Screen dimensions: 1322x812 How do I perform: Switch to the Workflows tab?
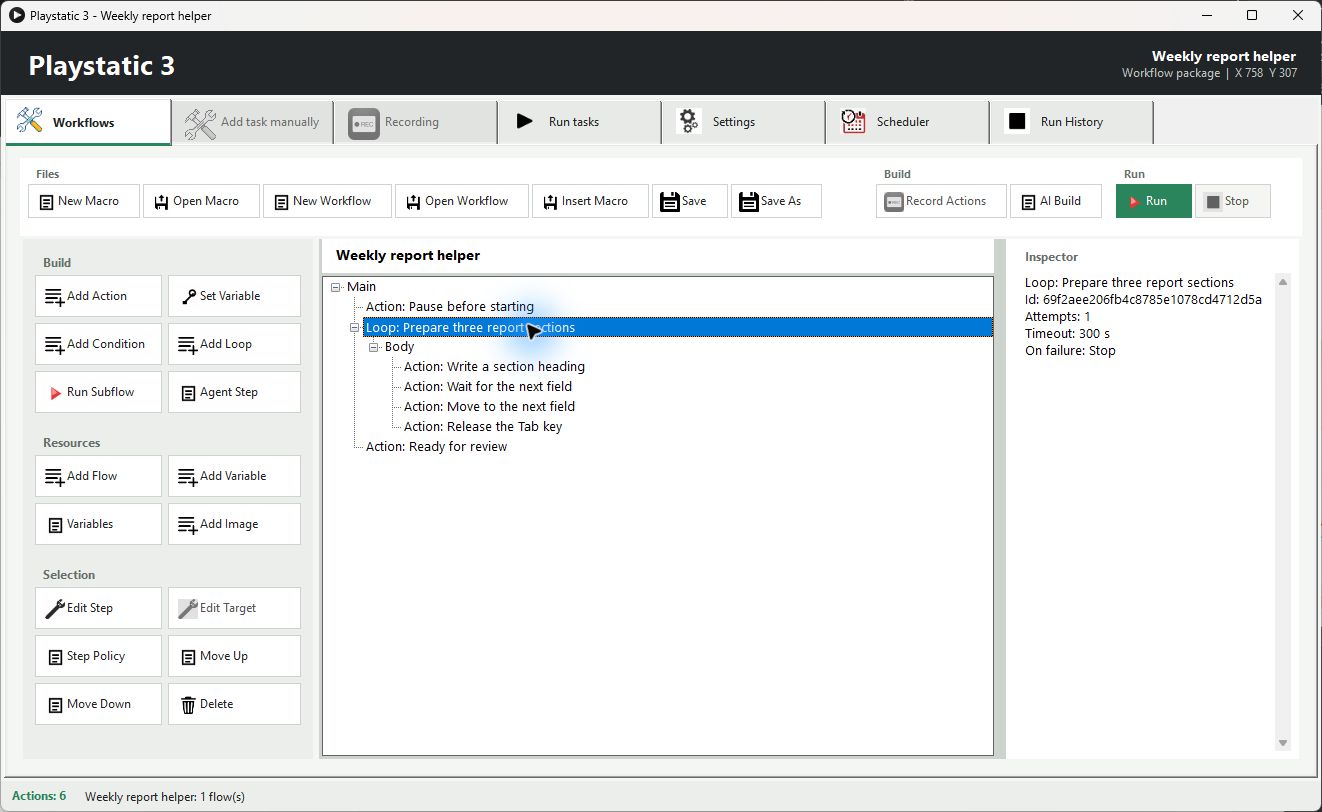tap(88, 122)
